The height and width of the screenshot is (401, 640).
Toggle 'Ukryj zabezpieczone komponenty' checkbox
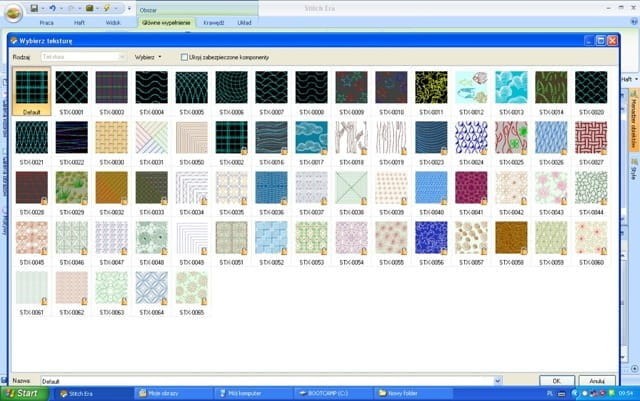[x=184, y=57]
